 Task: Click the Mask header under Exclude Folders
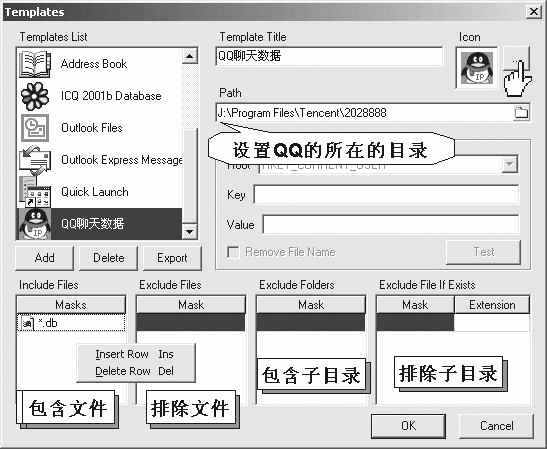point(311,305)
